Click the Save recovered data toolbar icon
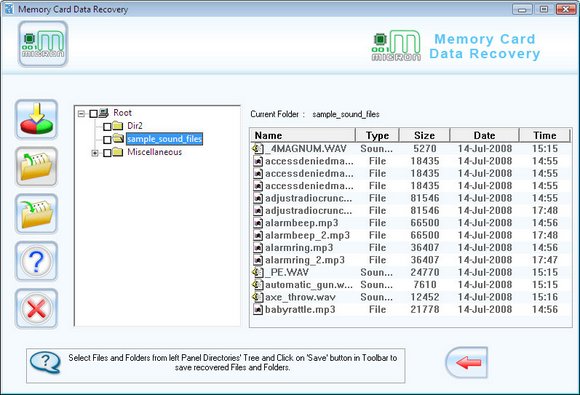 click(36, 119)
